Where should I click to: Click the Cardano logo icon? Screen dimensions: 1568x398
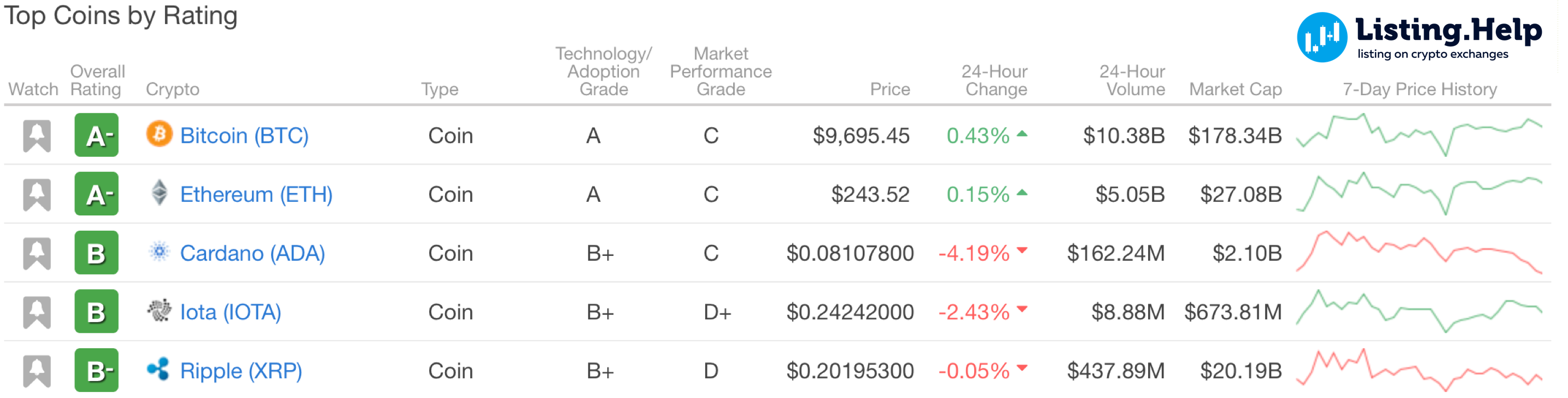159,251
